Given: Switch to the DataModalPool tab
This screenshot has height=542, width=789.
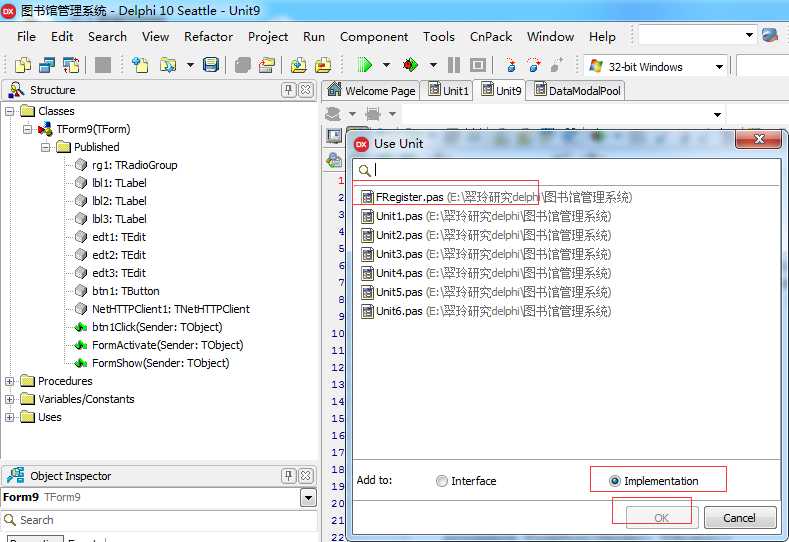Looking at the screenshot, I should coord(577,91).
